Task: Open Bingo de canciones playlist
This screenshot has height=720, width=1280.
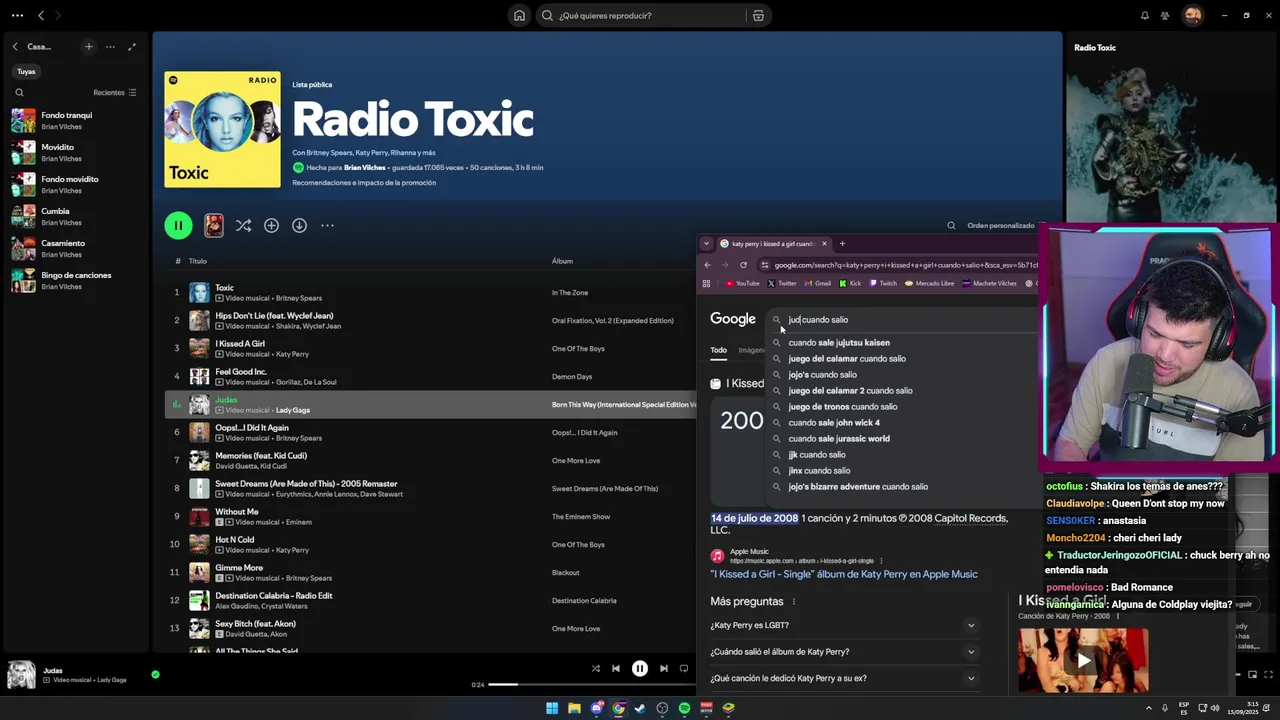Action: coord(75,280)
